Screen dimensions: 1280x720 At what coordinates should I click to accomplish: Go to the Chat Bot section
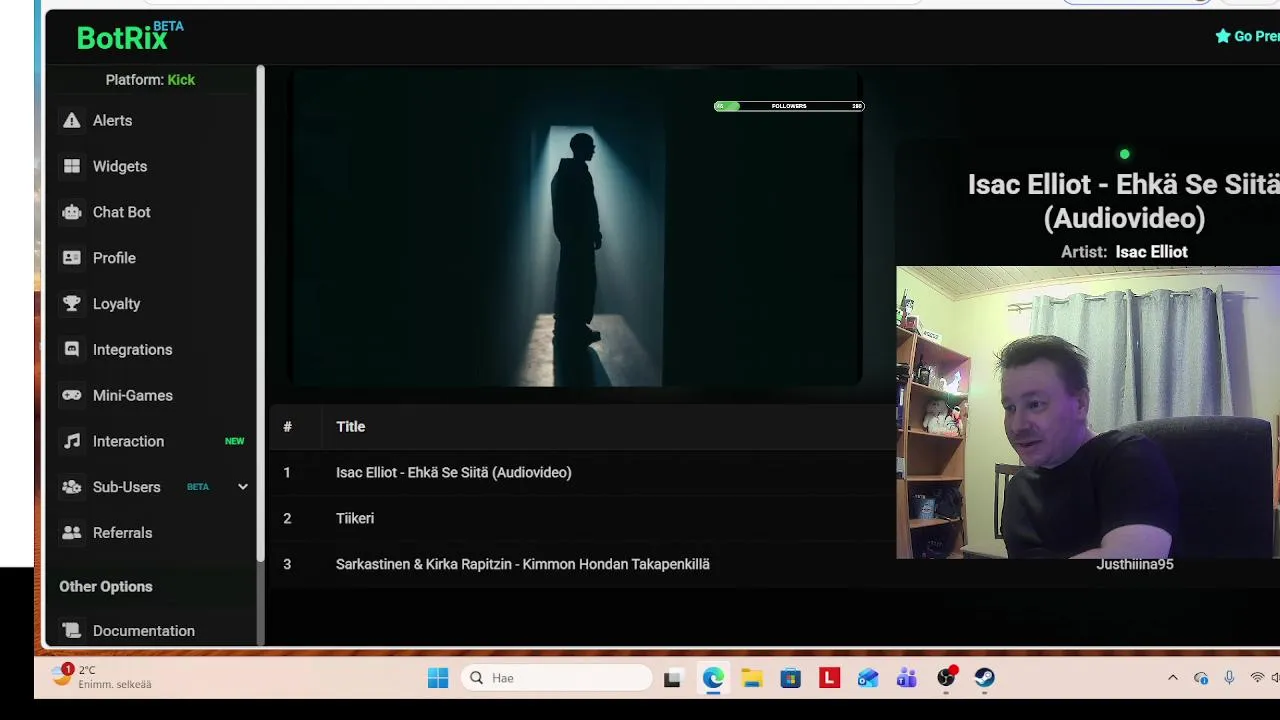[x=122, y=212]
